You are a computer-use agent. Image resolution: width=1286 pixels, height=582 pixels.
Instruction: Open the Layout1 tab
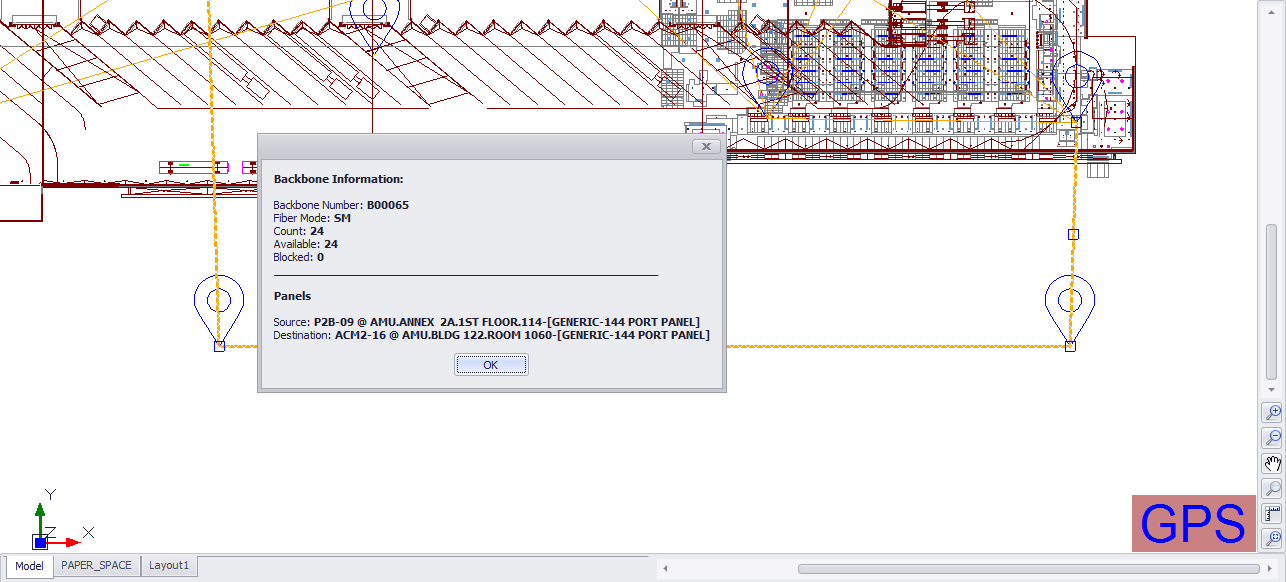tap(169, 566)
